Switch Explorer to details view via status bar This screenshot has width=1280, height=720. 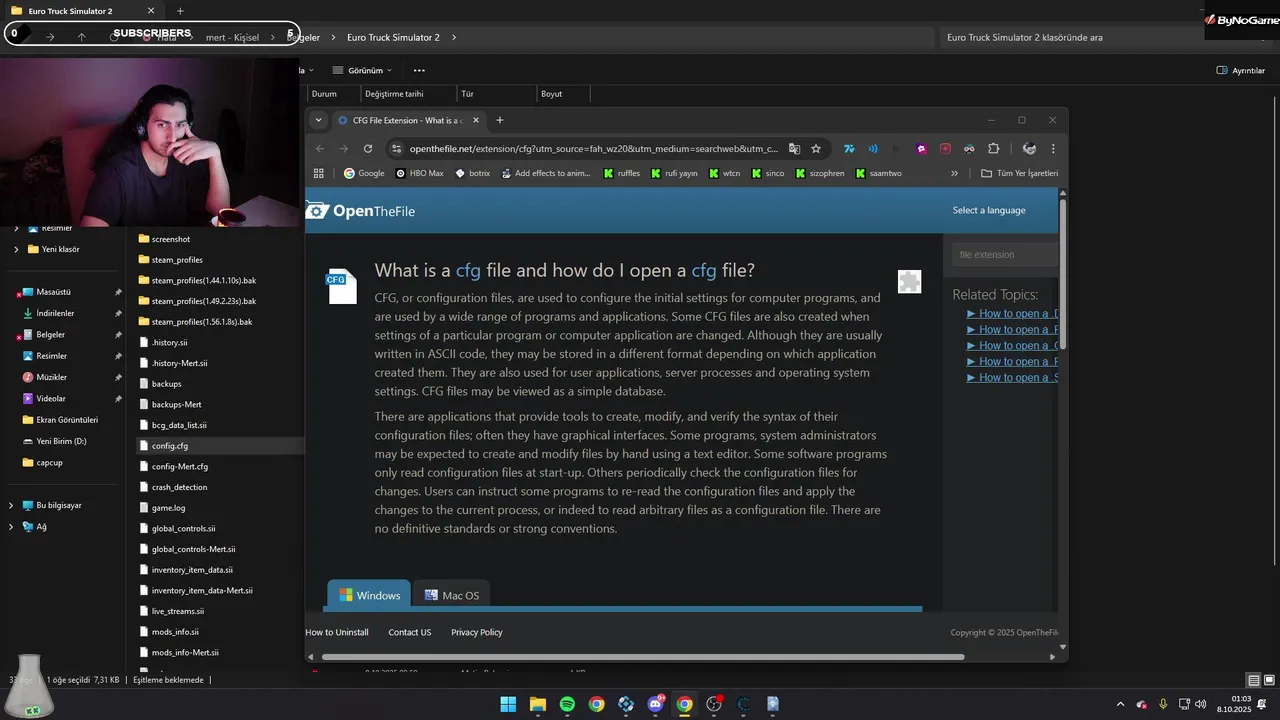coord(1254,680)
